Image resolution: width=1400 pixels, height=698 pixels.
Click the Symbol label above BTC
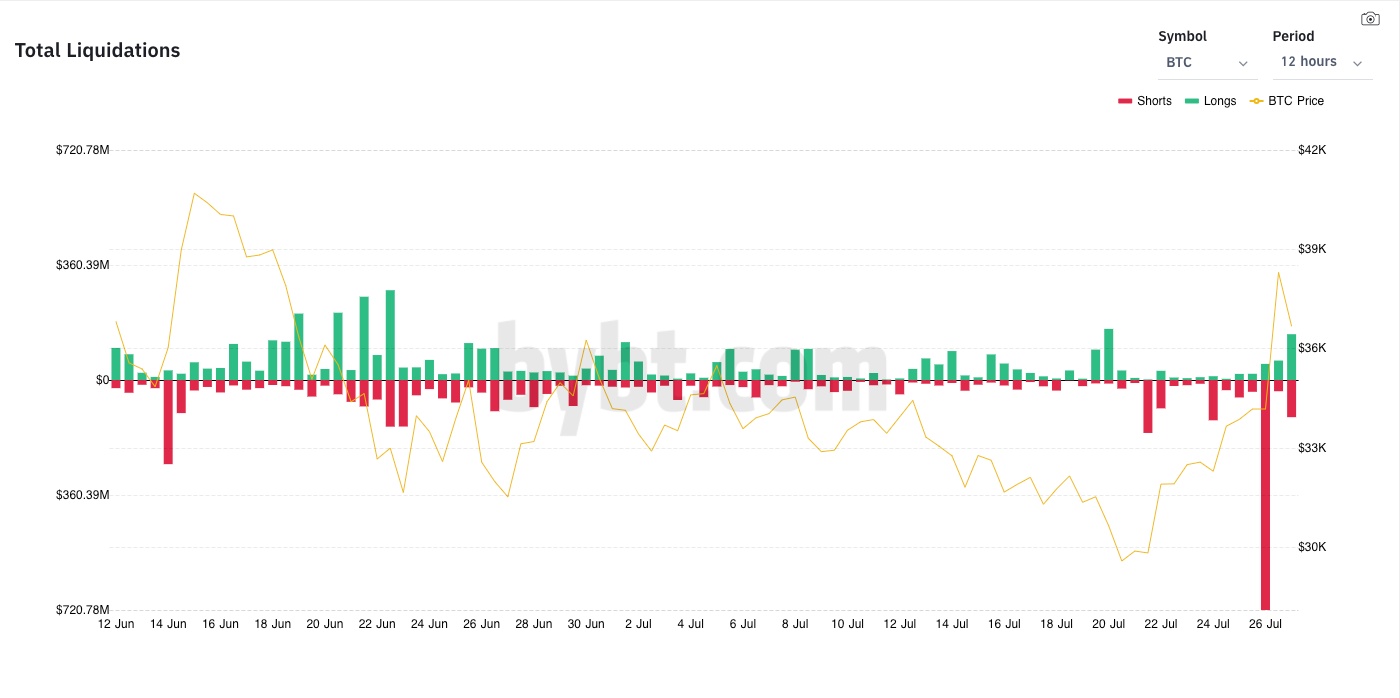(x=1182, y=36)
